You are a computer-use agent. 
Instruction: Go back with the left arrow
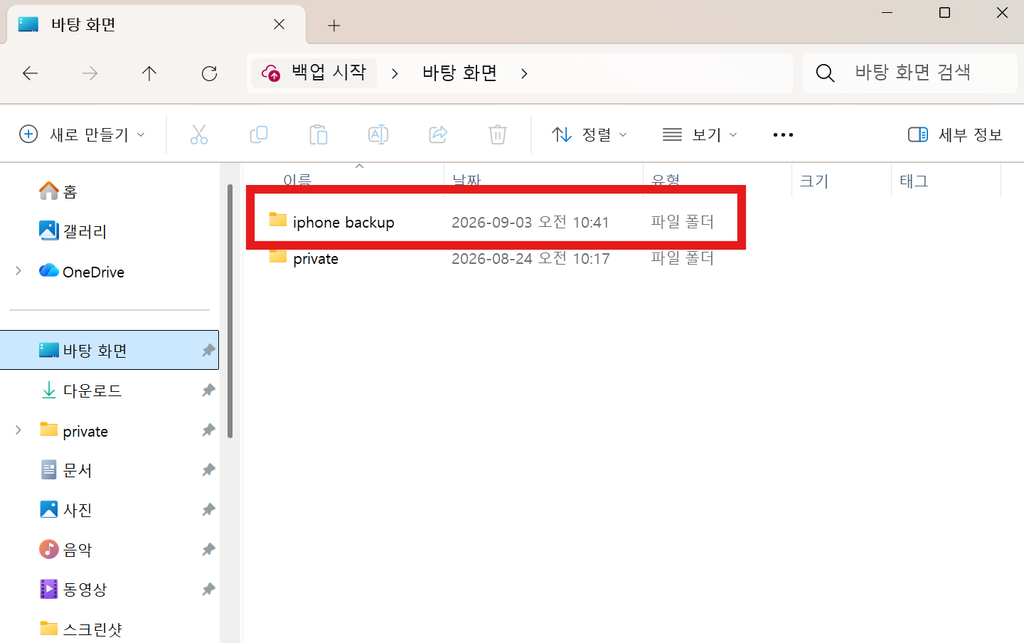coord(30,73)
